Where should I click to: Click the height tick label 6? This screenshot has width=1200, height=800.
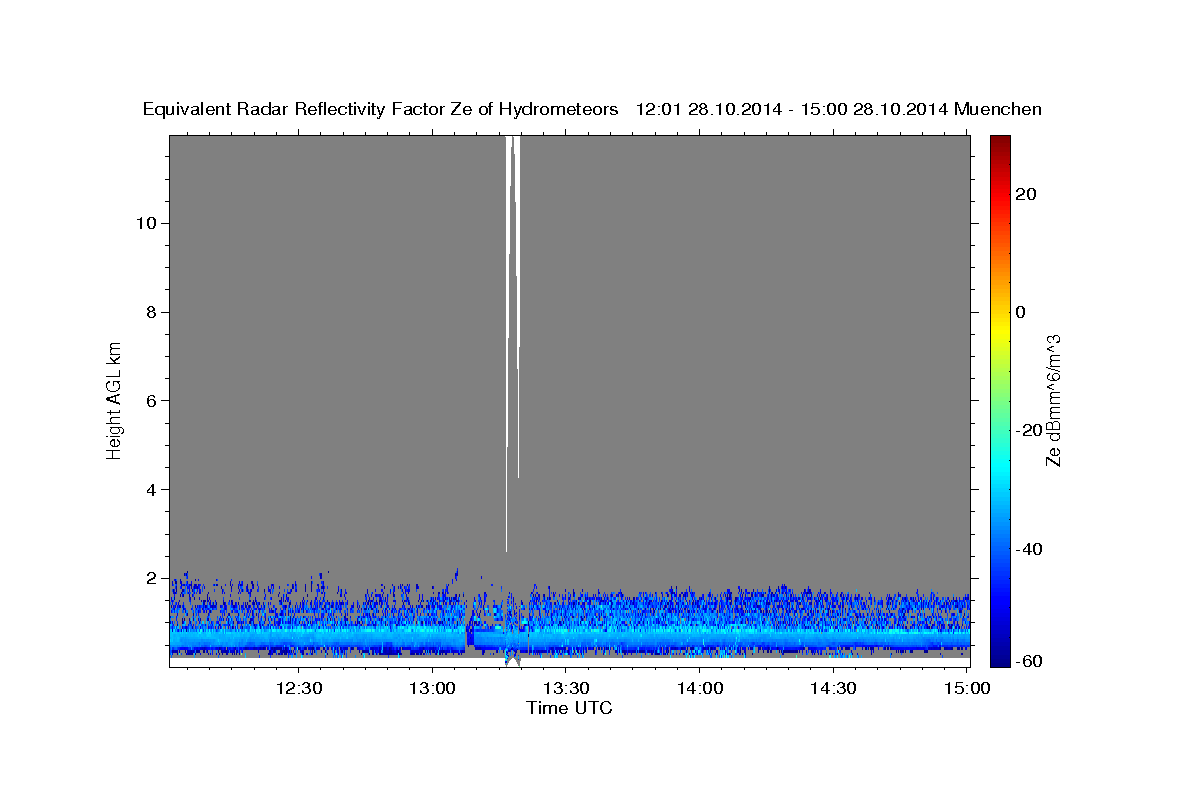(x=150, y=401)
